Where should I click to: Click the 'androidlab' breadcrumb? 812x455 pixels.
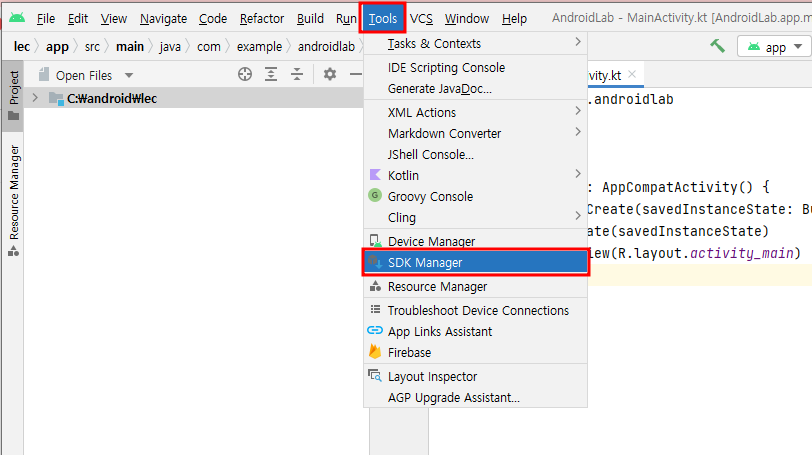point(326,47)
